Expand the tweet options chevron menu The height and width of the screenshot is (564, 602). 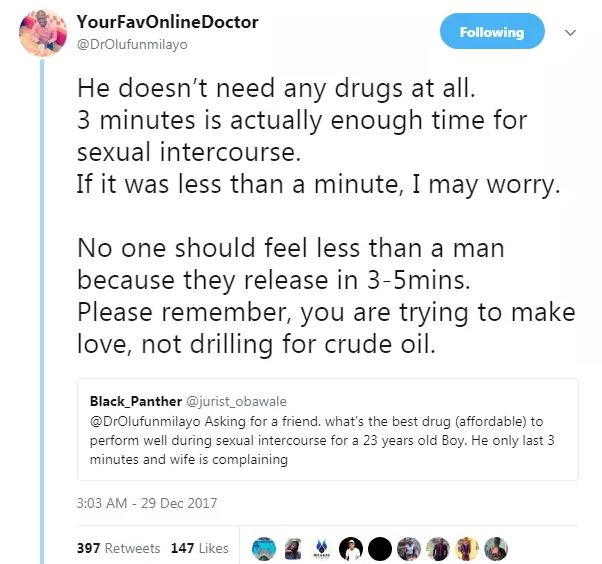[x=572, y=33]
